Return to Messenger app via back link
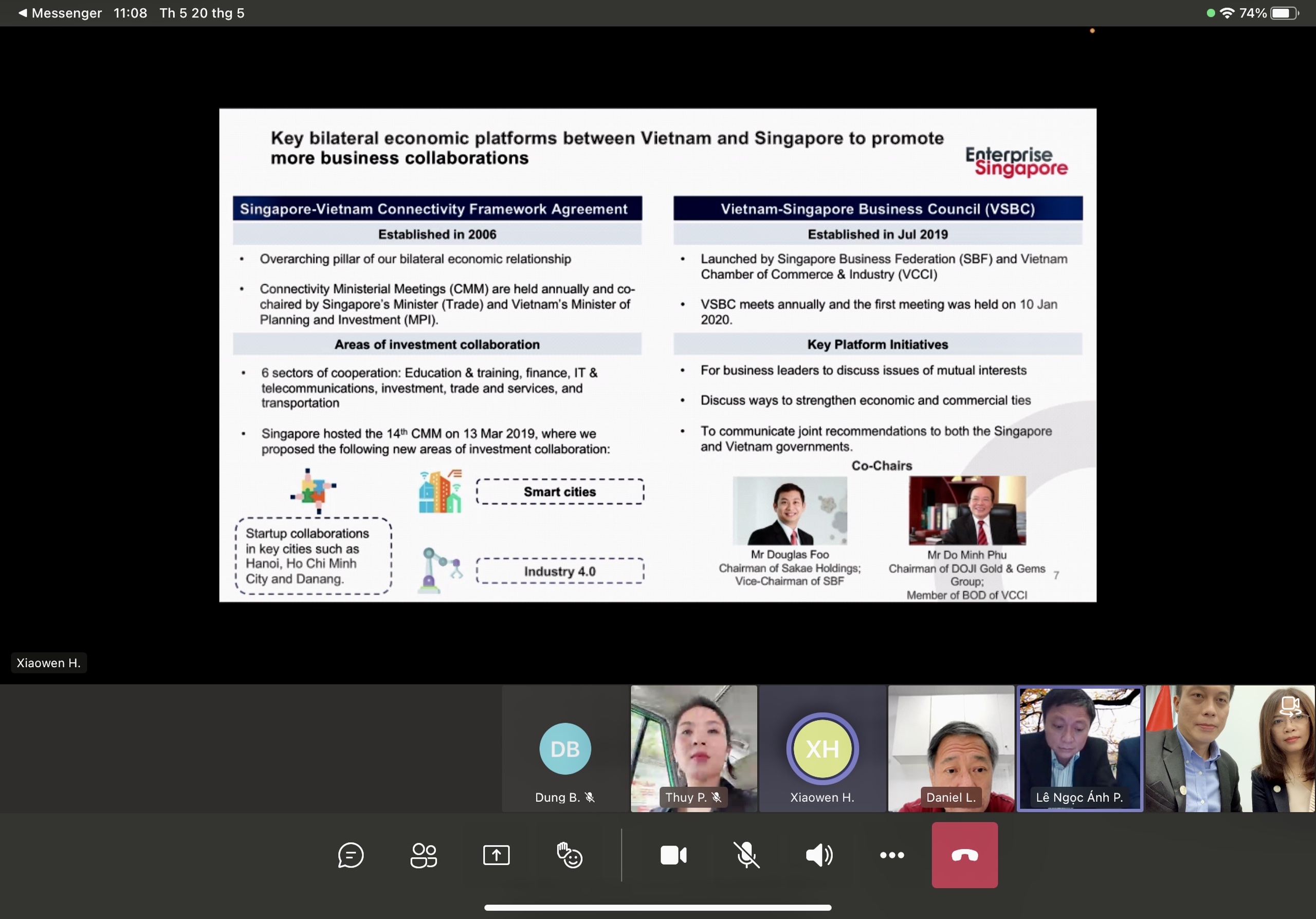Viewport: 1316px width, 919px height. pyautogui.click(x=60, y=13)
